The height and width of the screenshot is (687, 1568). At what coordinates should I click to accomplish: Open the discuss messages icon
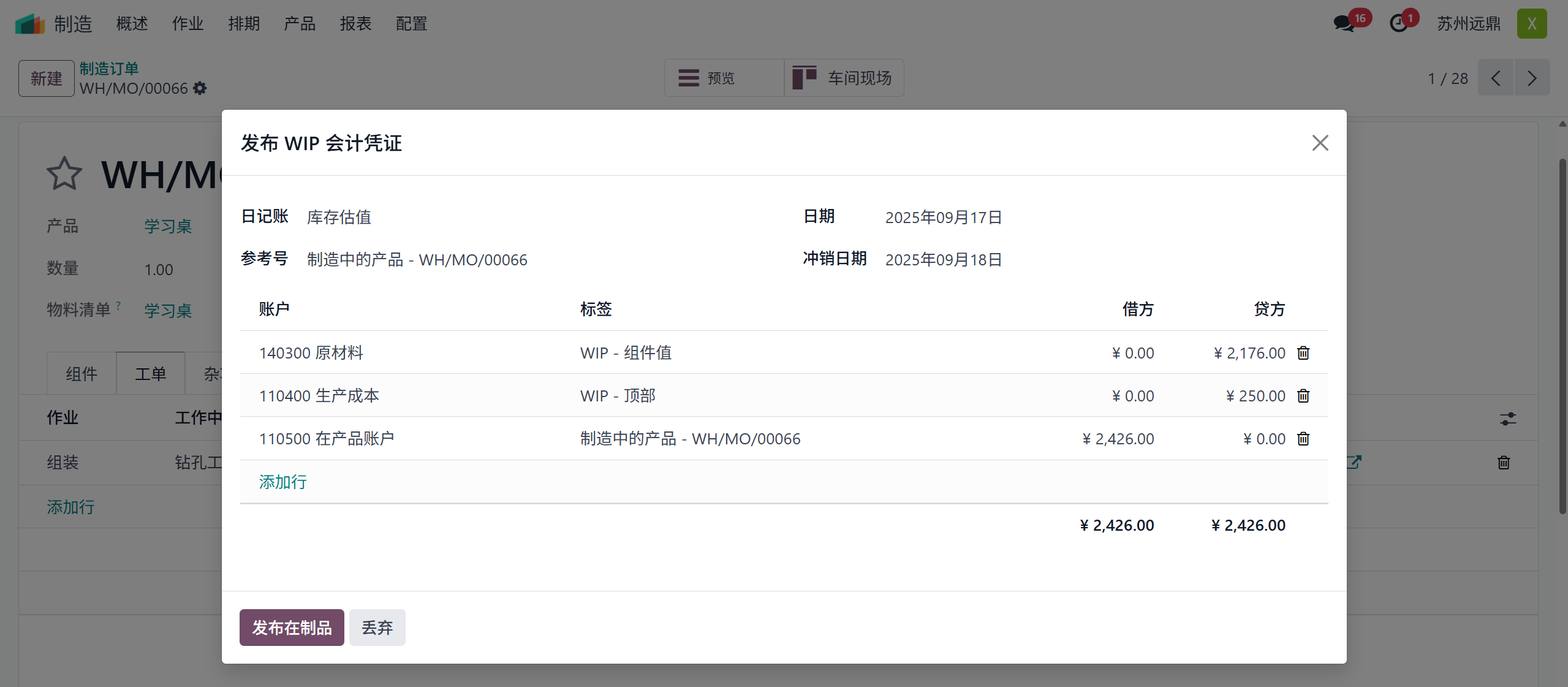tap(1344, 24)
